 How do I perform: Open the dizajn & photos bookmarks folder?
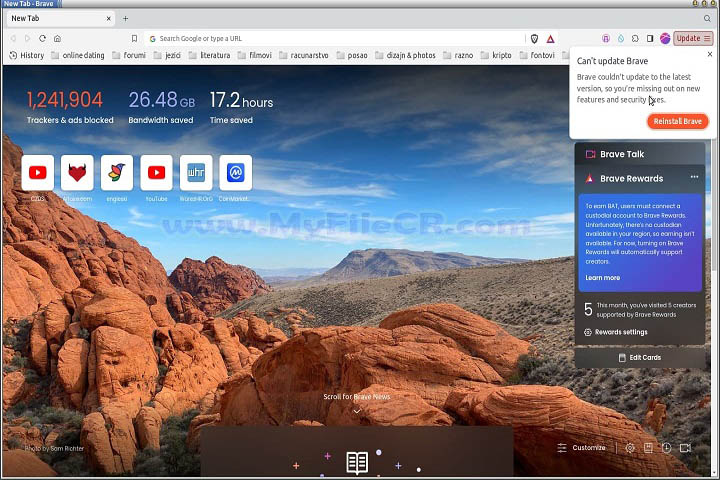coord(405,55)
